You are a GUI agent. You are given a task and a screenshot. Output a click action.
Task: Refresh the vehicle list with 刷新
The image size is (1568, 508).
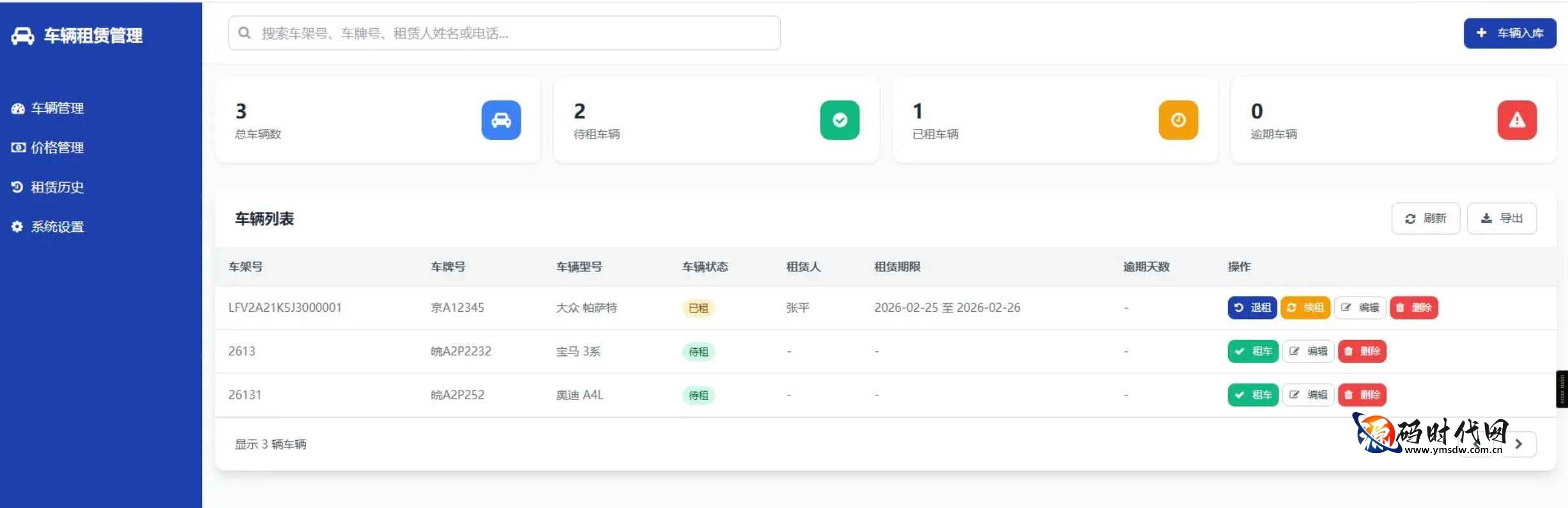[1426, 219]
